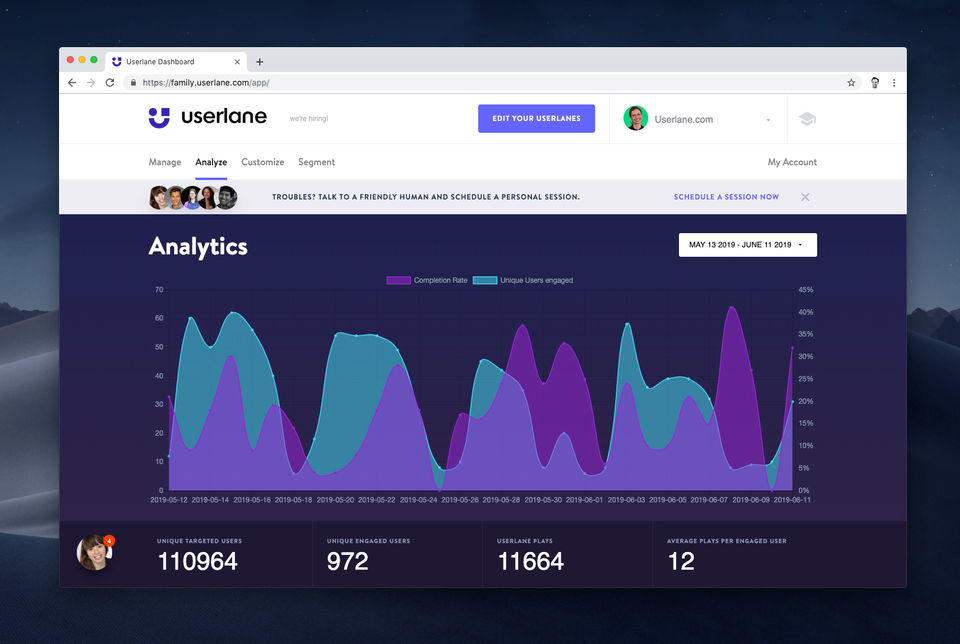
Task: Open Chrome three-dot menu
Action: point(894,83)
